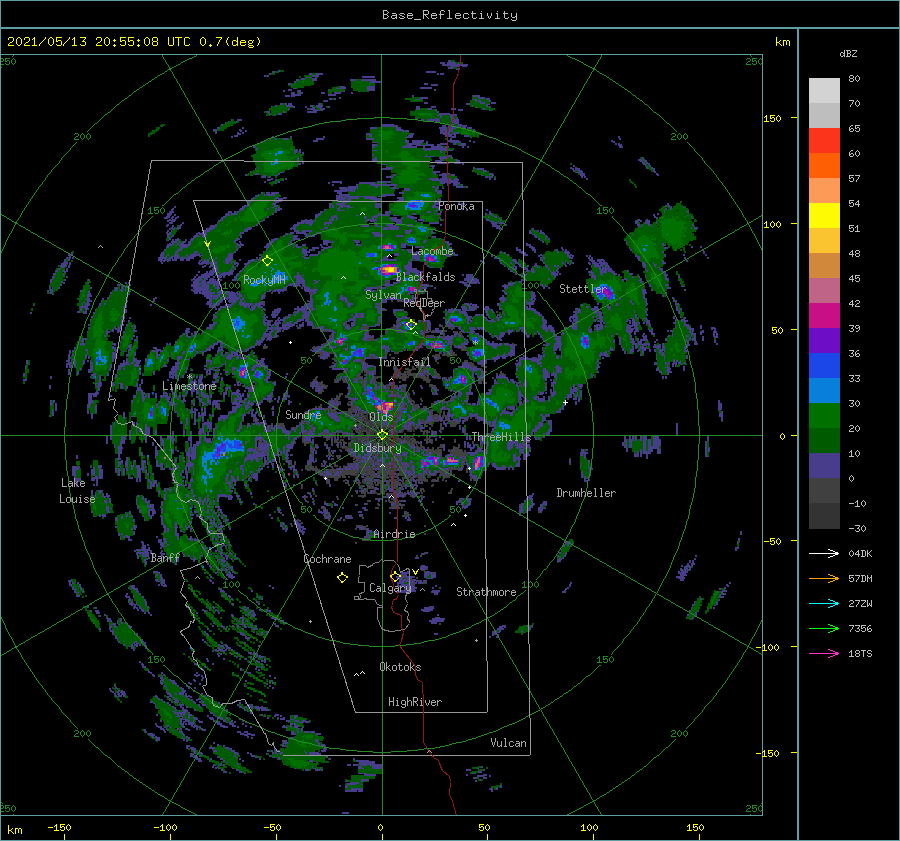Viewport: 900px width, 841px height.
Task: Click the Olds town label
Action: point(381,417)
